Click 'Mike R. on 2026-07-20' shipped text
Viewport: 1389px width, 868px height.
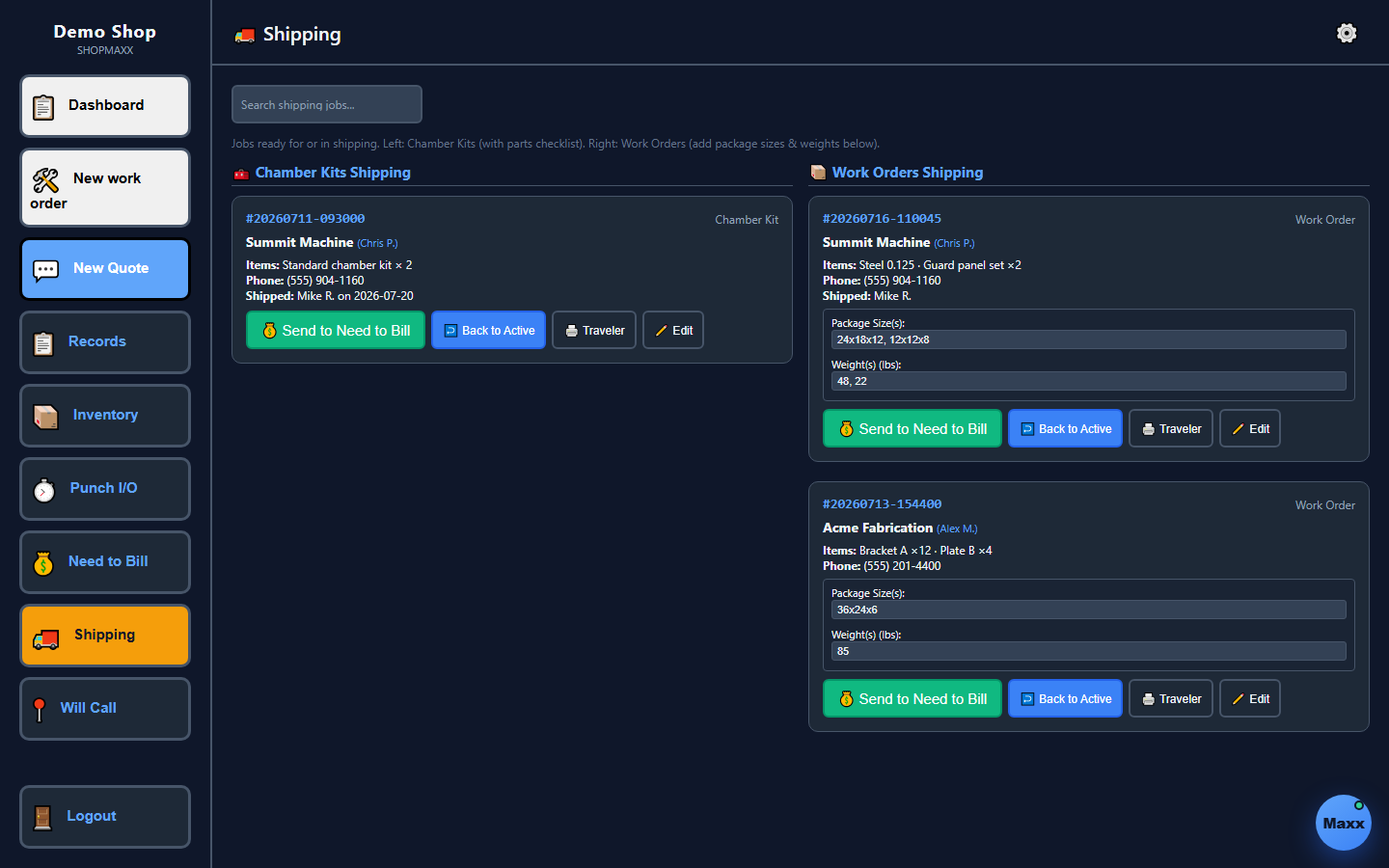point(355,296)
